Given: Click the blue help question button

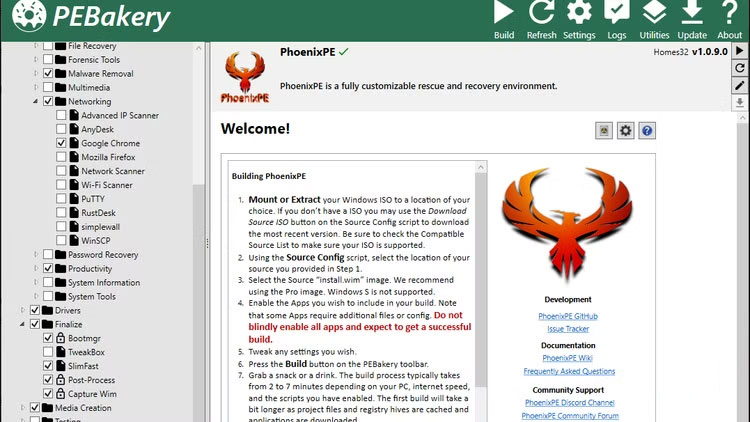Looking at the screenshot, I should 647,131.
